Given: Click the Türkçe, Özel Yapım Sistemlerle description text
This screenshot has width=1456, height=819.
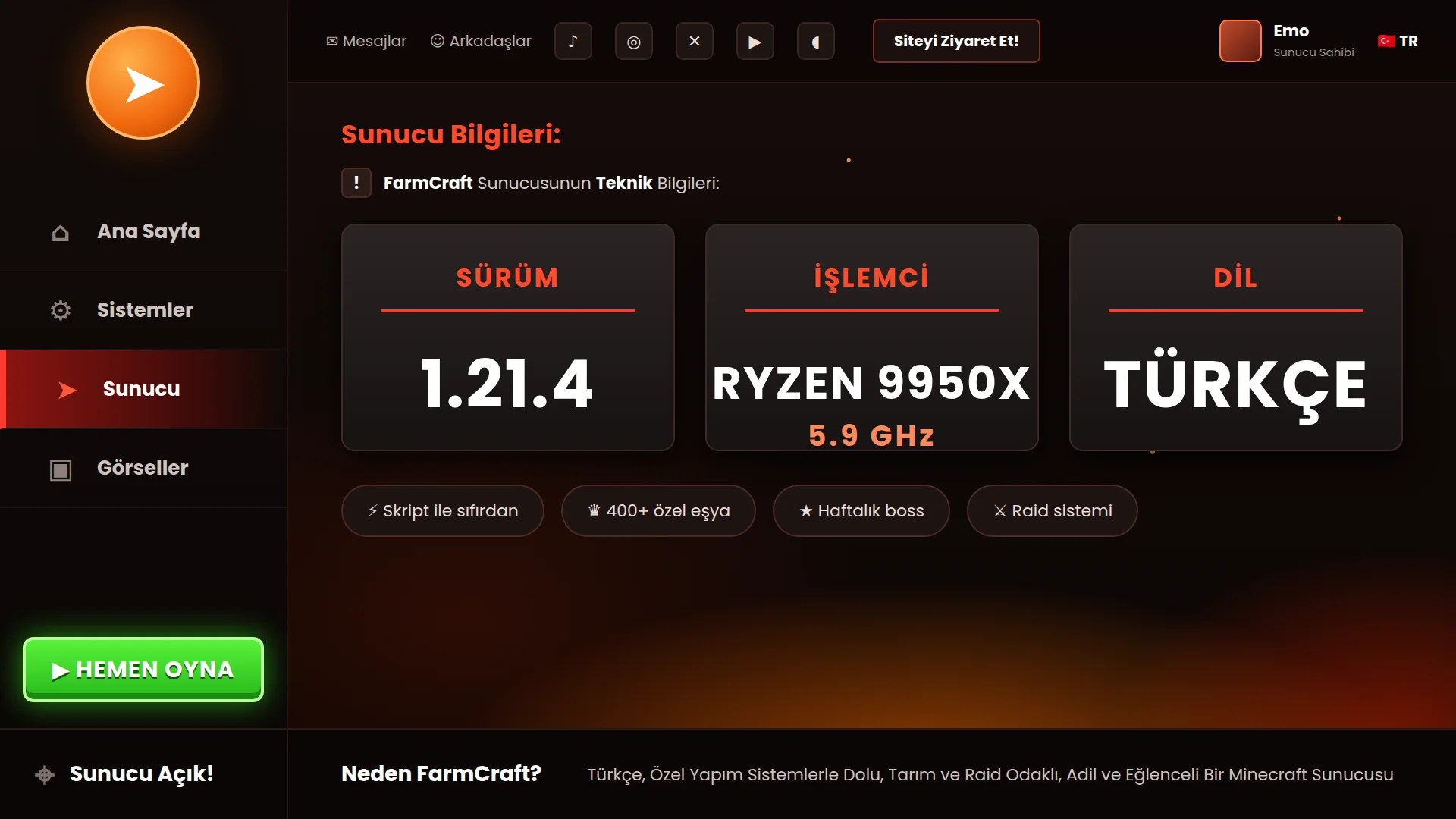Looking at the screenshot, I should pos(990,774).
